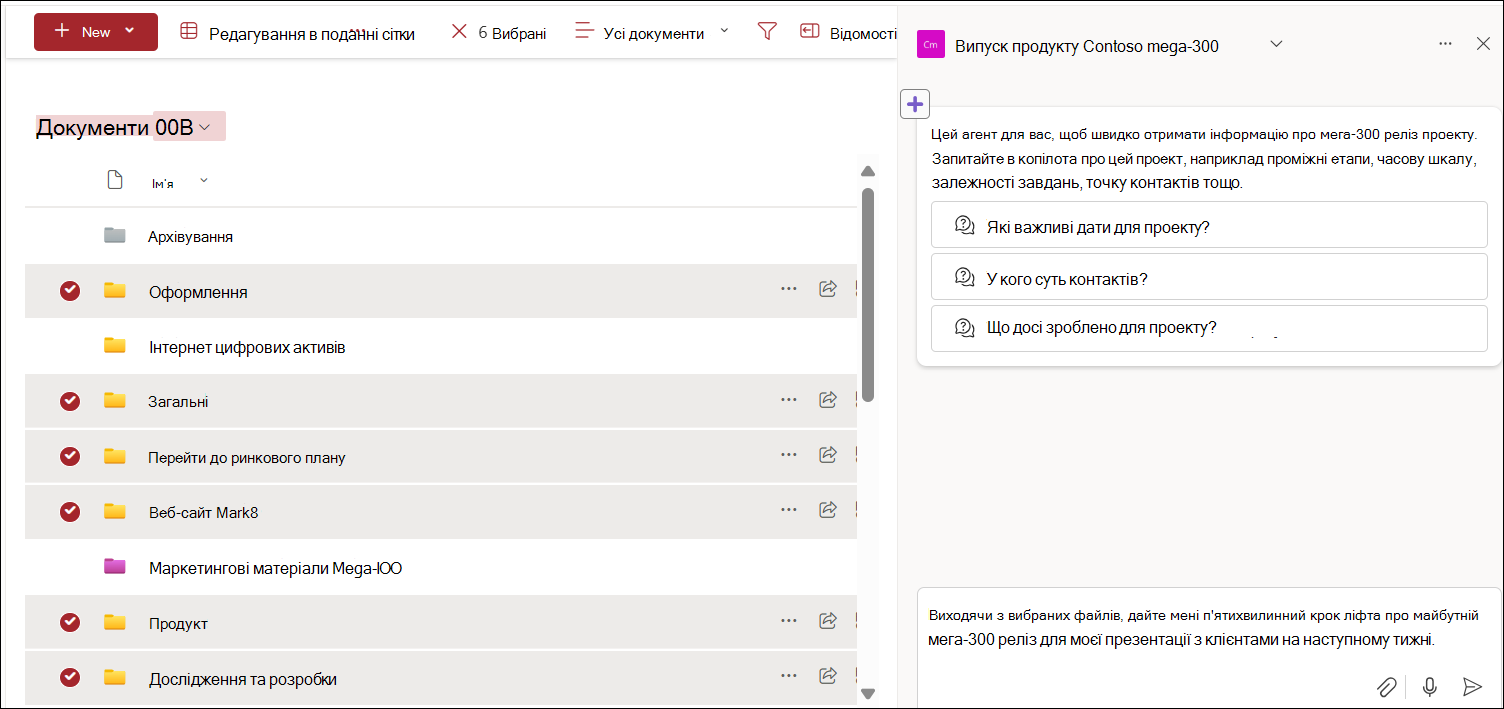
Task: Click the microphone dictation icon
Action: [1430, 686]
